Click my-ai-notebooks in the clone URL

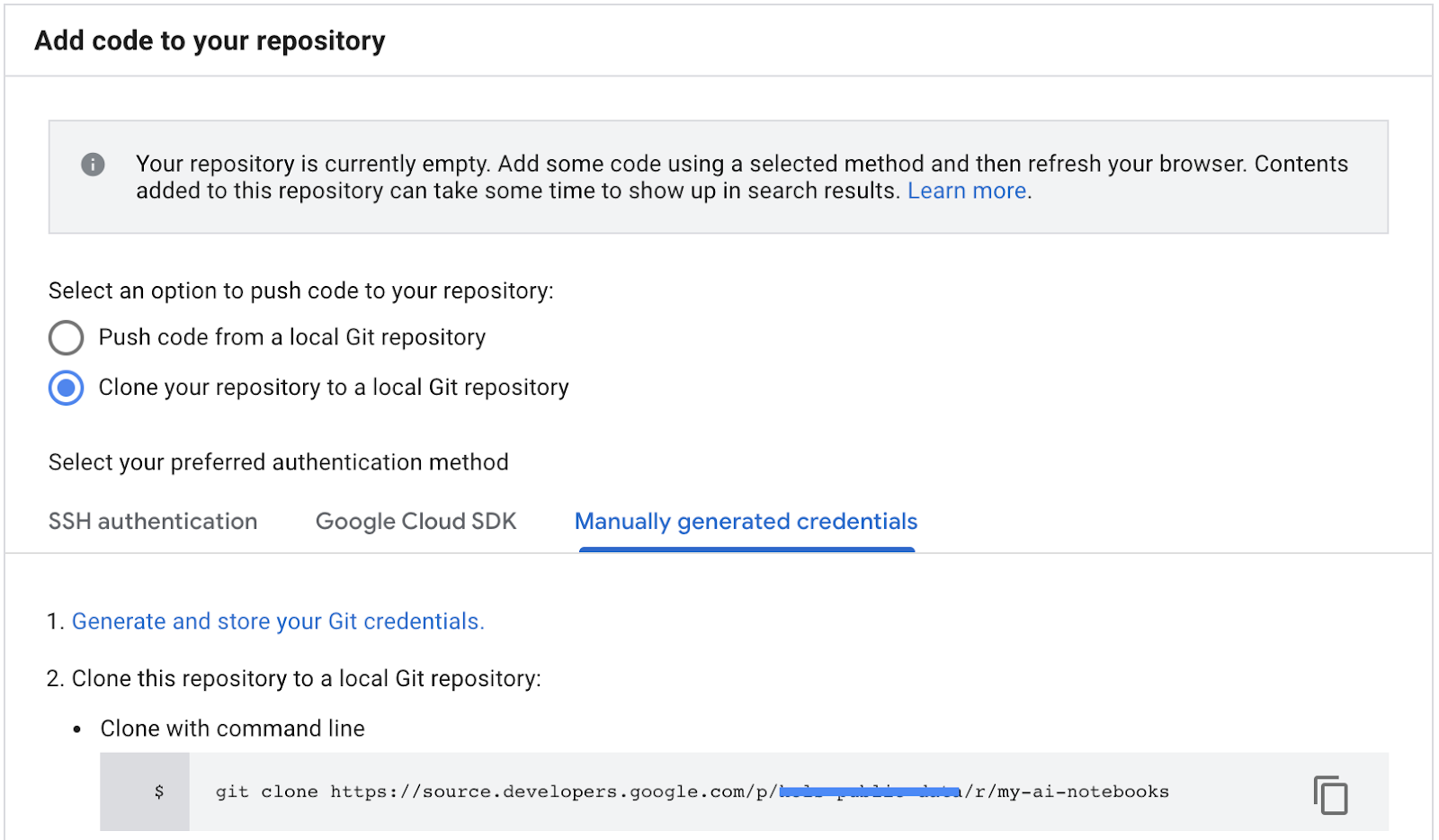[x=1083, y=792]
